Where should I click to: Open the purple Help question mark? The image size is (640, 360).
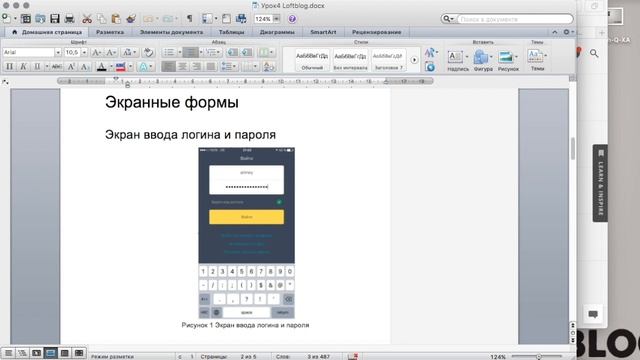(292, 19)
